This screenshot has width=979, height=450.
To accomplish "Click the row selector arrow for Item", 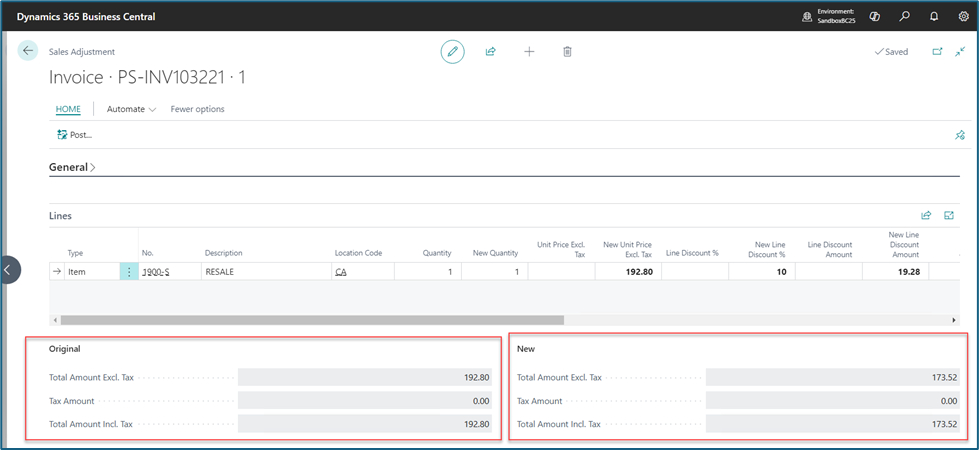I will tap(57, 272).
